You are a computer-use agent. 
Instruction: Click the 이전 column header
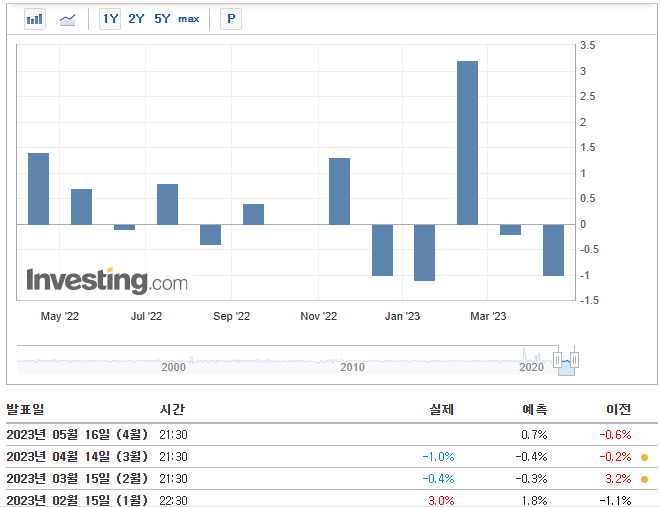(618, 409)
